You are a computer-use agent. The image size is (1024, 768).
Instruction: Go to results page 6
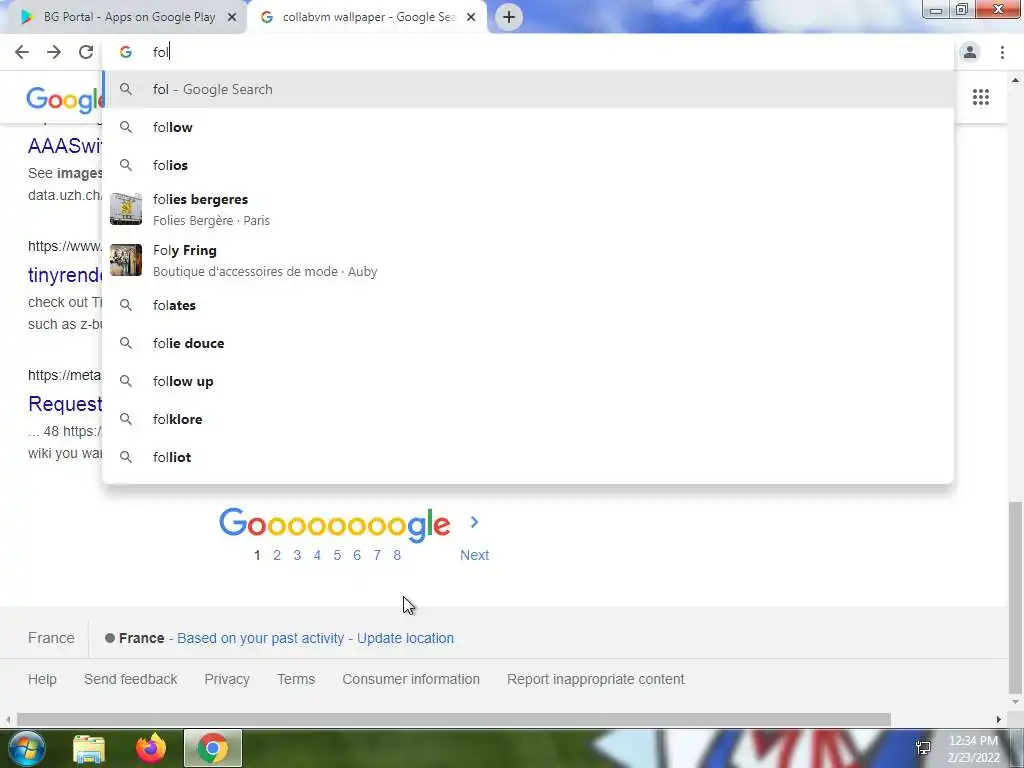(x=357, y=555)
